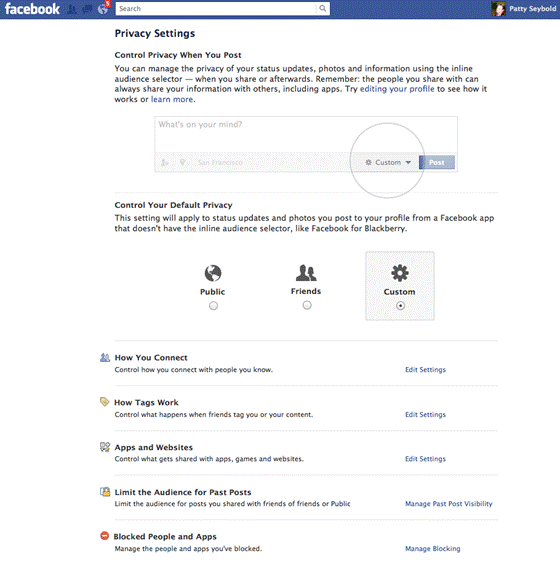Click the search magnifier icon
Screen dimensions: 560x564
click(x=323, y=8)
